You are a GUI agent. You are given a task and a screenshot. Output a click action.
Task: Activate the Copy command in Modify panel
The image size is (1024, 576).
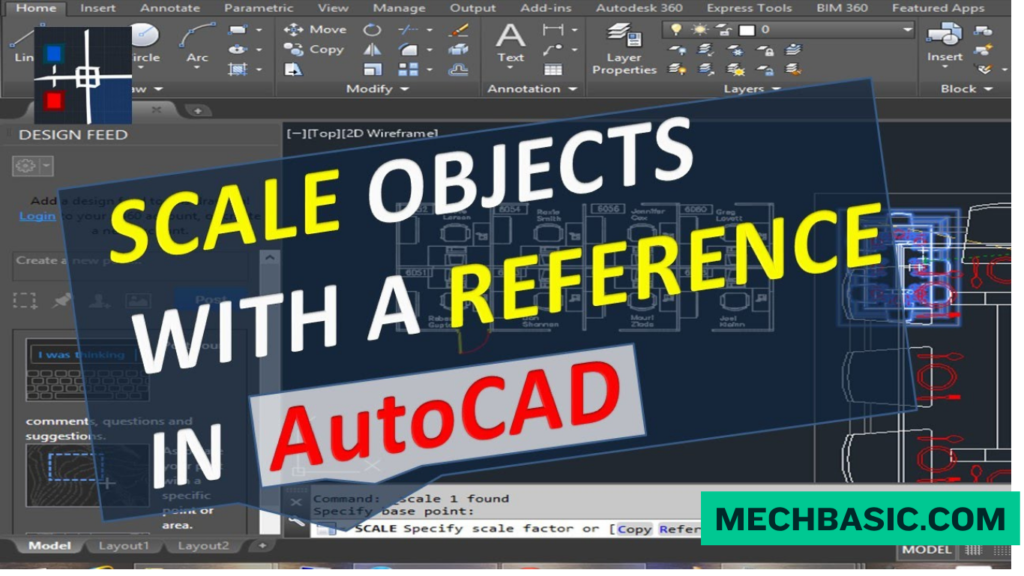314,50
